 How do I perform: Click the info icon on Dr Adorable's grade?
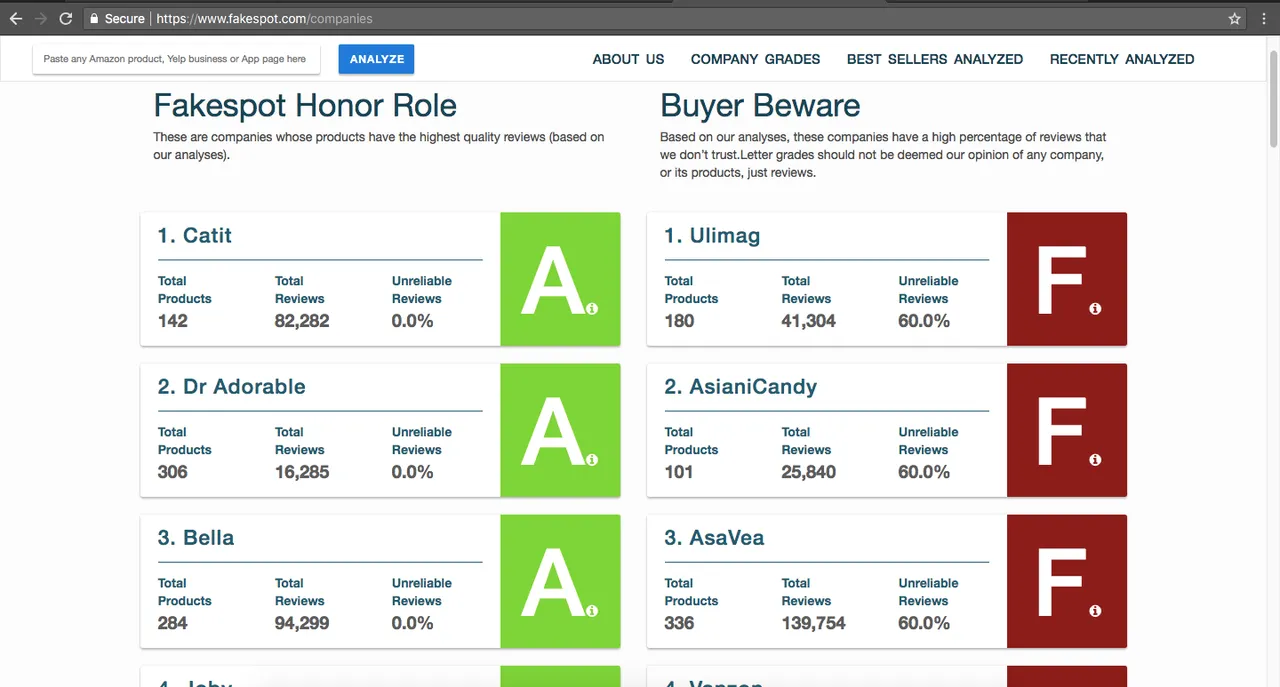(592, 460)
